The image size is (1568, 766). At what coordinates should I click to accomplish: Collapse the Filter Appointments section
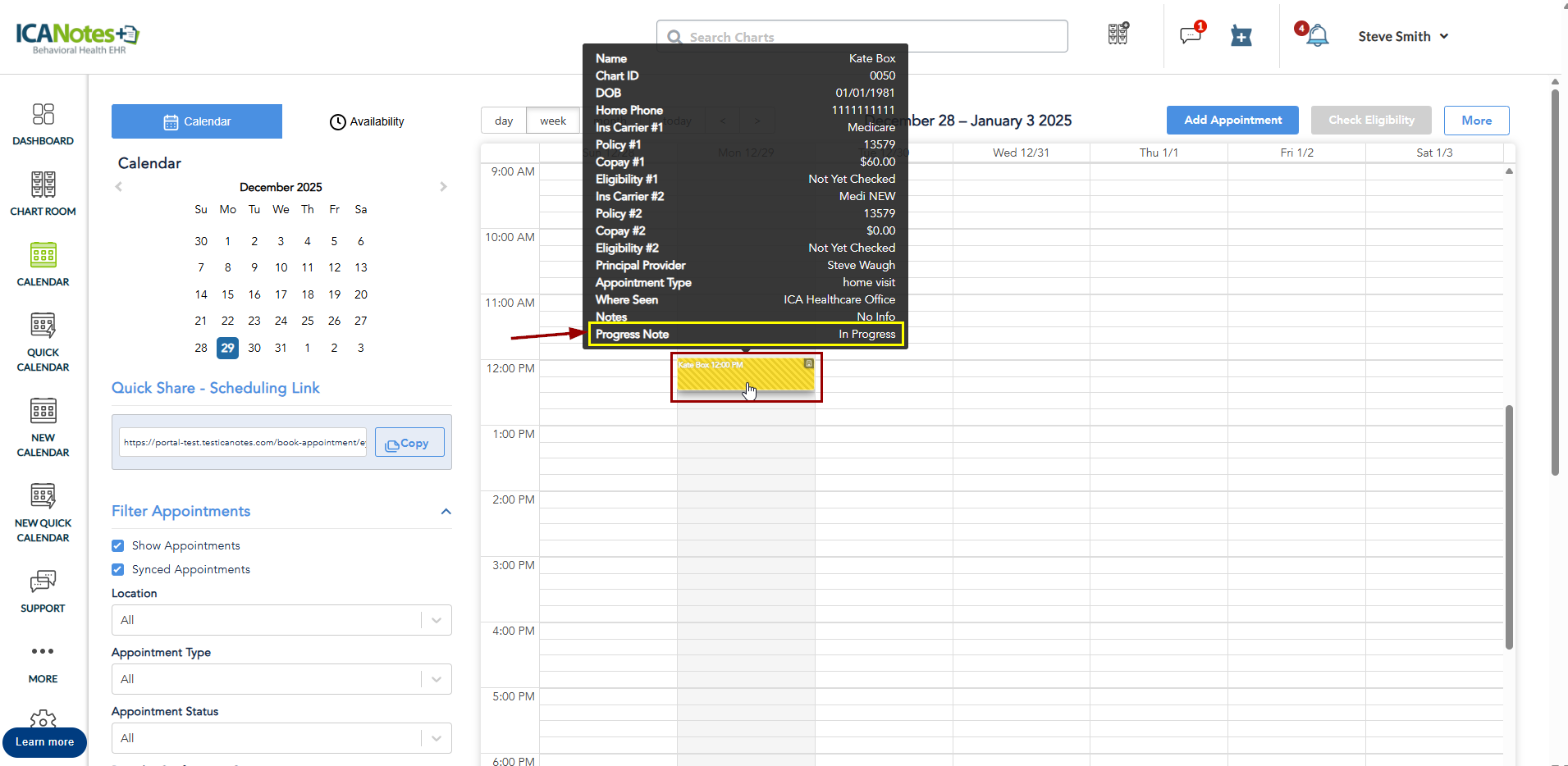click(446, 512)
